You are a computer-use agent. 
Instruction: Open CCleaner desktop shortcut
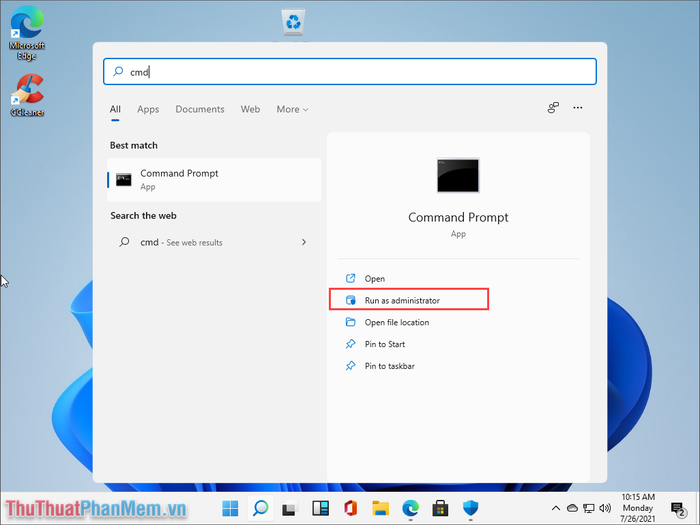pyautogui.click(x=27, y=96)
